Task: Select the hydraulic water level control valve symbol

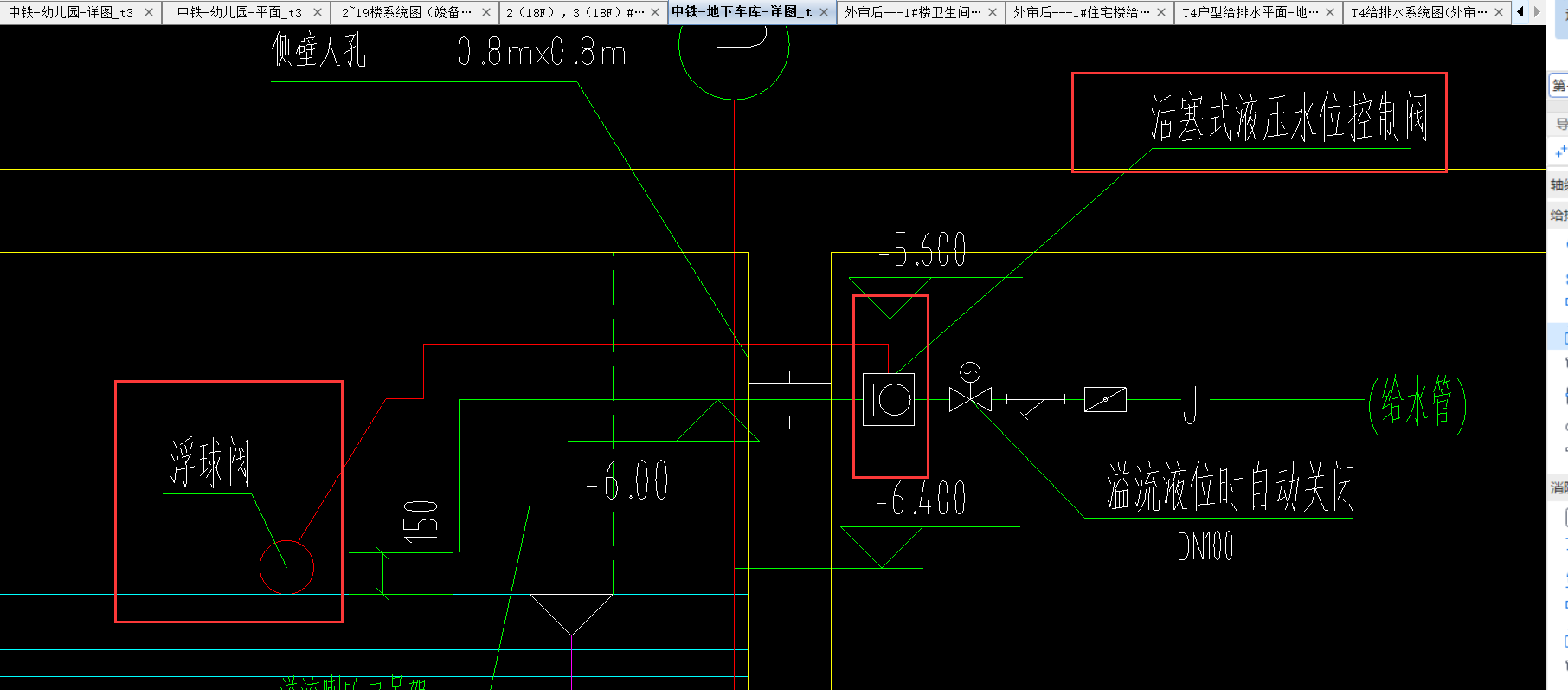Action: click(889, 400)
